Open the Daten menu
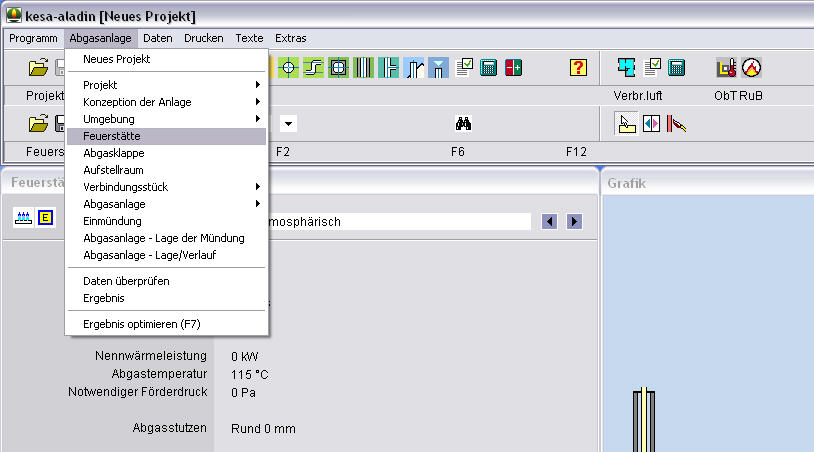814x452 pixels. (157, 38)
